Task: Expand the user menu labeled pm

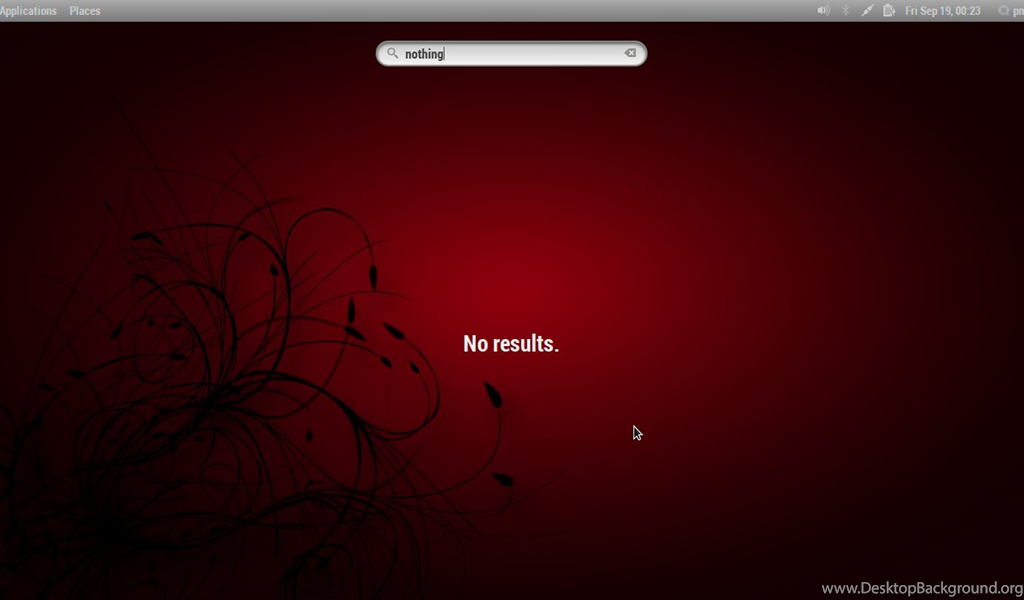Action: click(x=1017, y=11)
